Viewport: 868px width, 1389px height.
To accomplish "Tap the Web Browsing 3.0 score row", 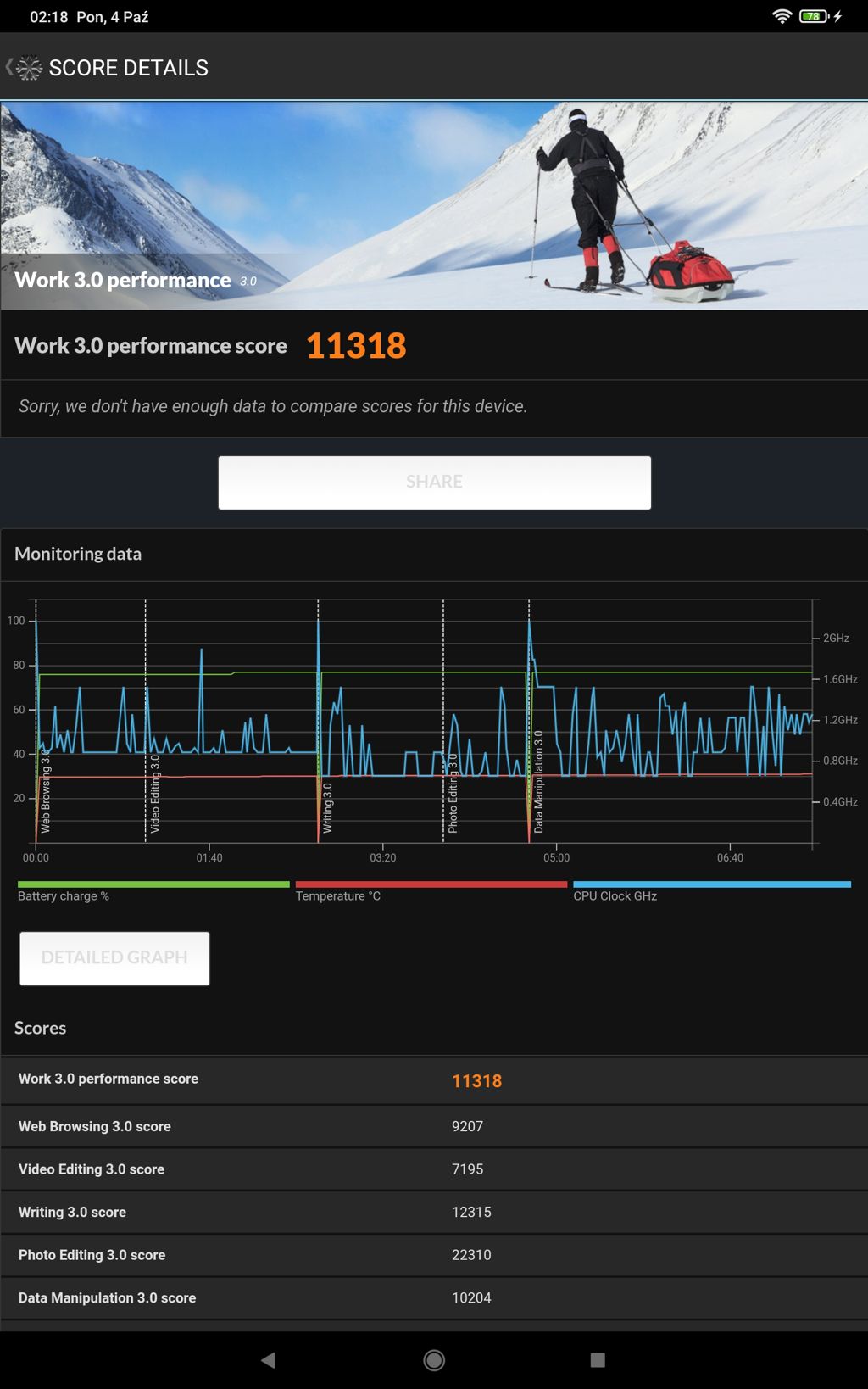I will (434, 1126).
